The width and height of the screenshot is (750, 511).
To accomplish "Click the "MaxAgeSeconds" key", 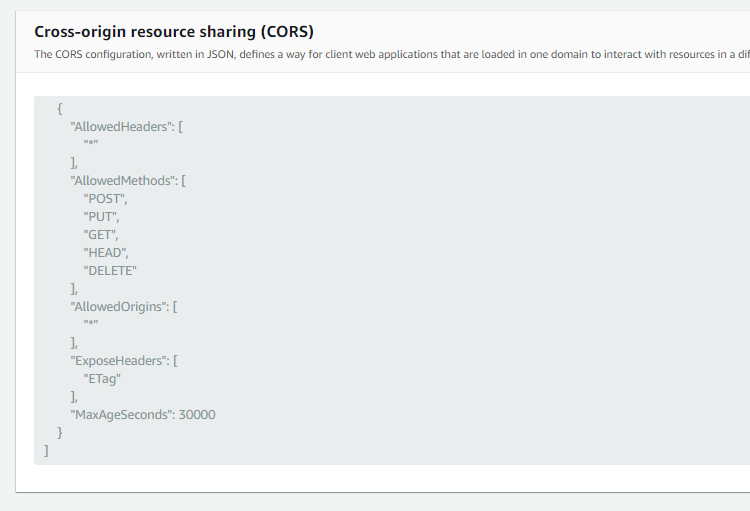I will pos(120,414).
